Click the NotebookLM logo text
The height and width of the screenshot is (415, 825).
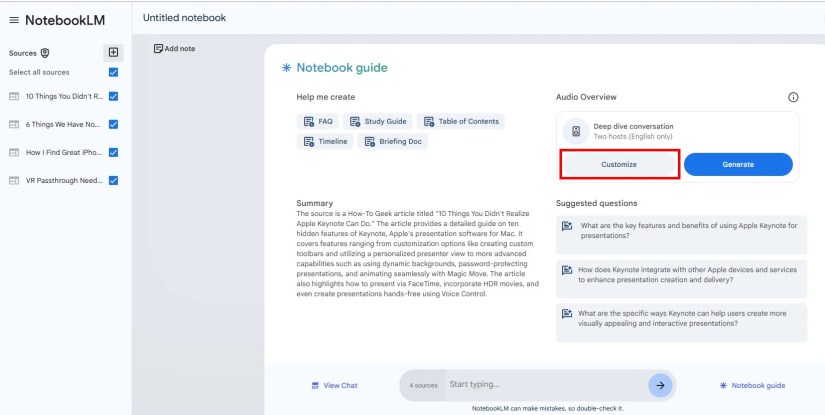tap(65, 21)
